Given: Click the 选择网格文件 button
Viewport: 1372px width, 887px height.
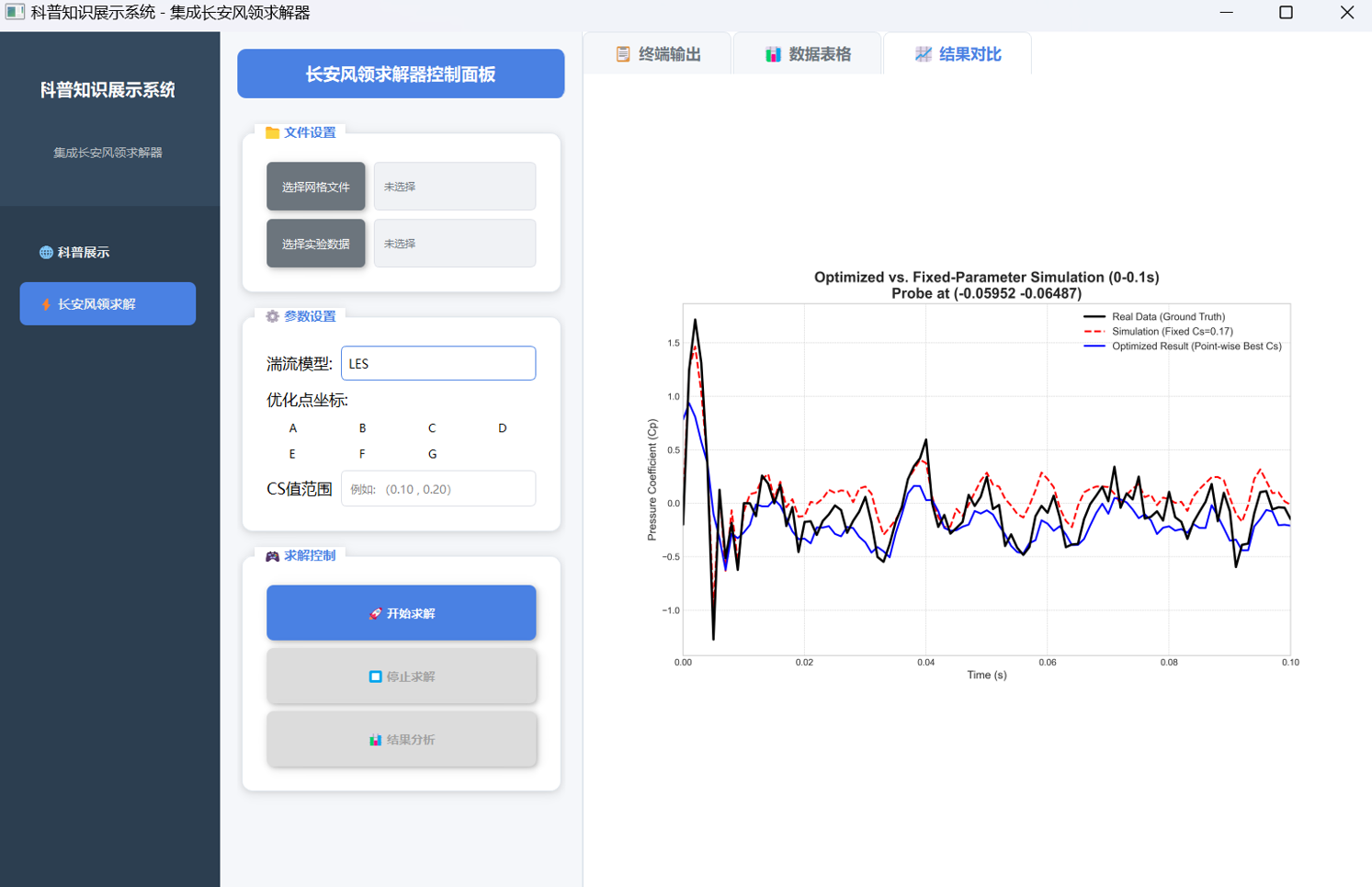Looking at the screenshot, I should (x=315, y=188).
